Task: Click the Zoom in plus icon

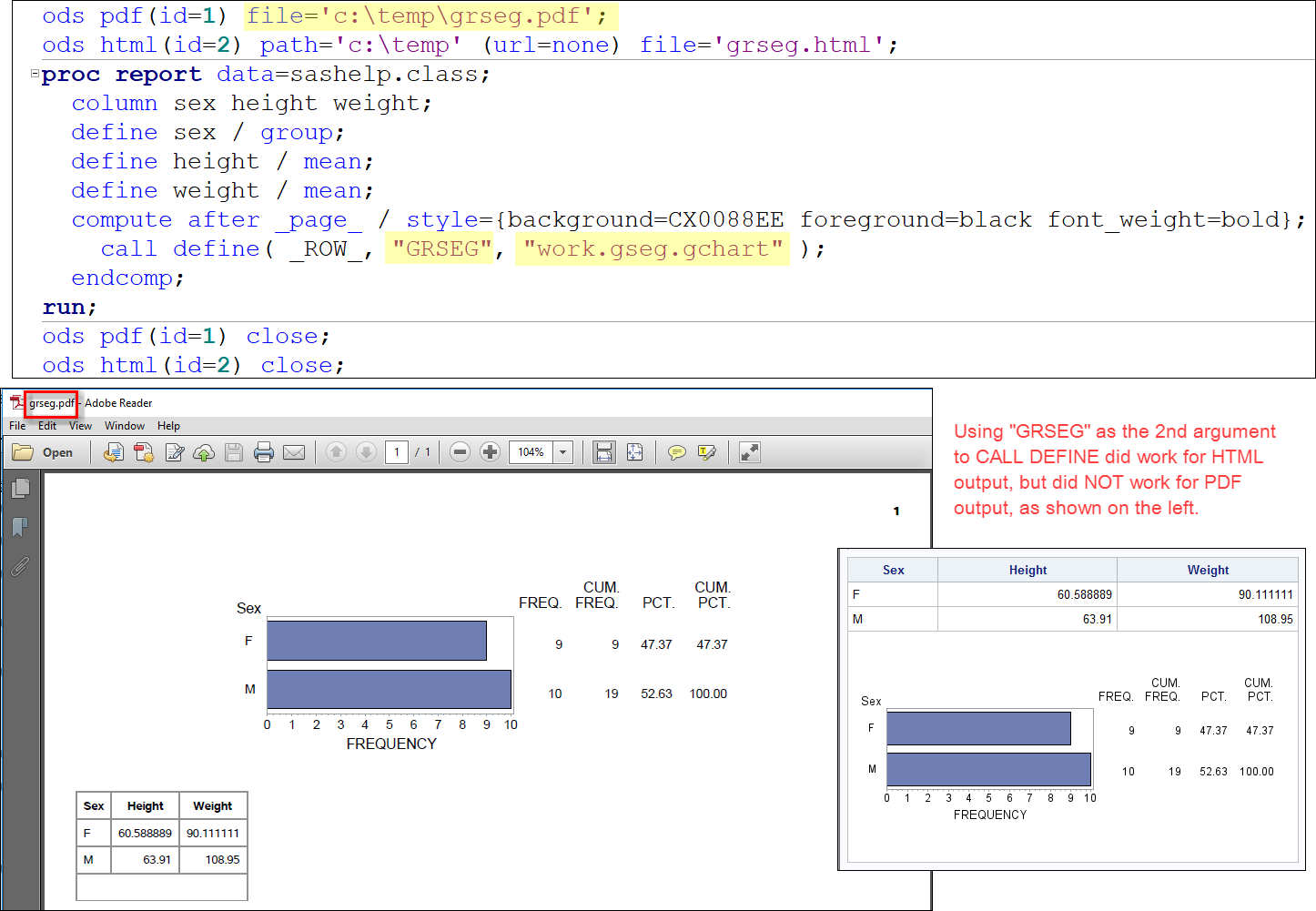Action: [x=490, y=452]
